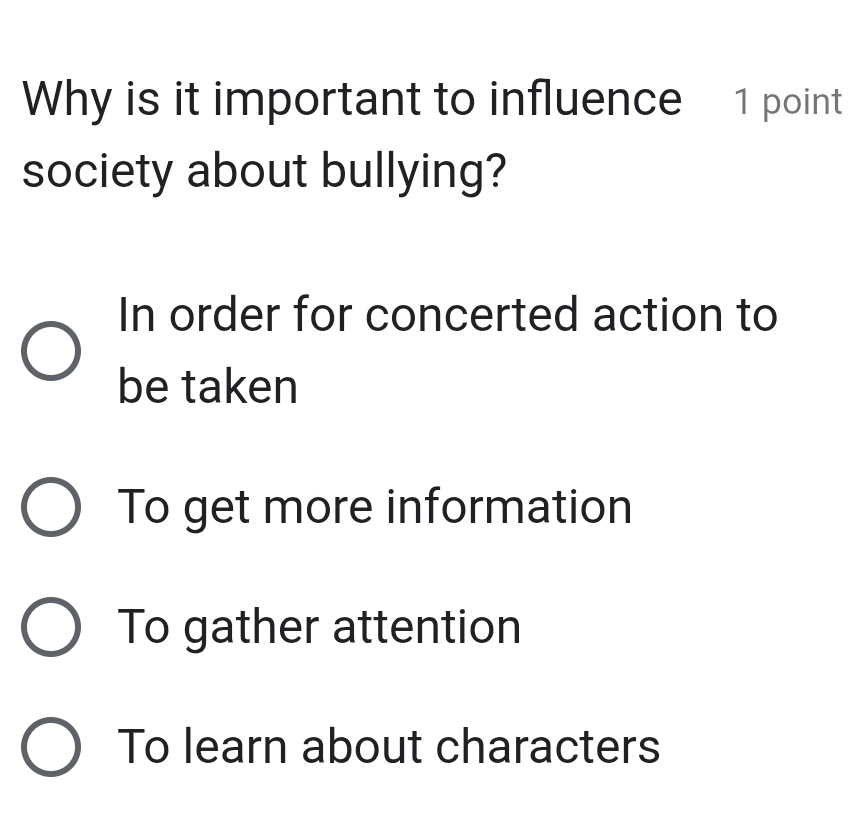Viewport: 863px width, 816px height.
Task: Tap the 'To learn about characters' label text
Action: coord(389,747)
